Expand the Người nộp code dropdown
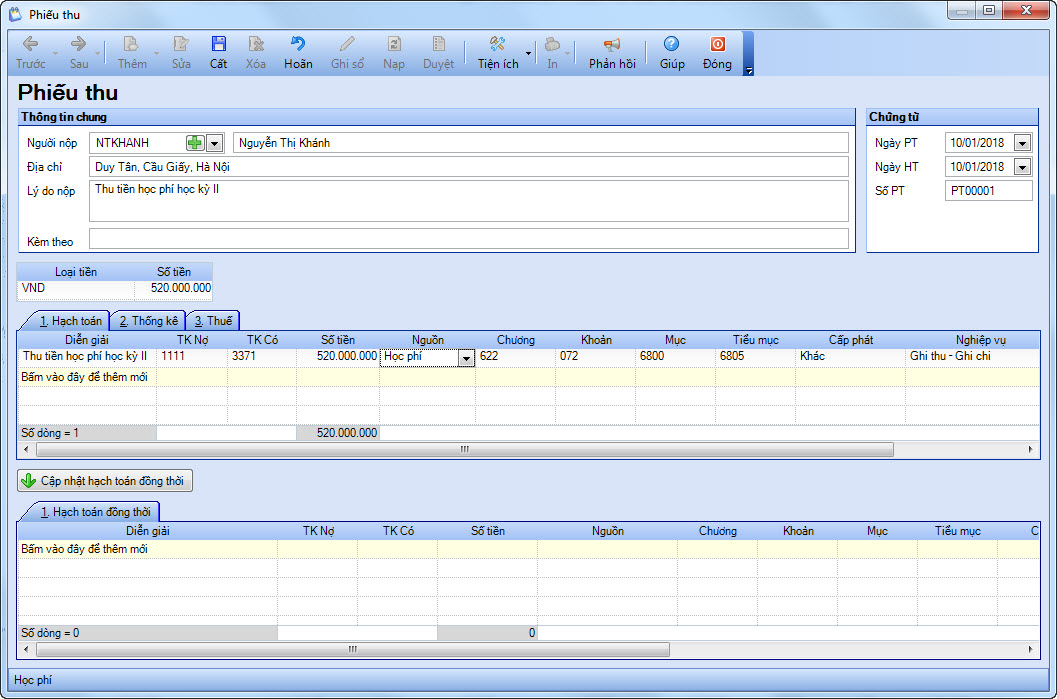1057x699 pixels. click(x=214, y=143)
